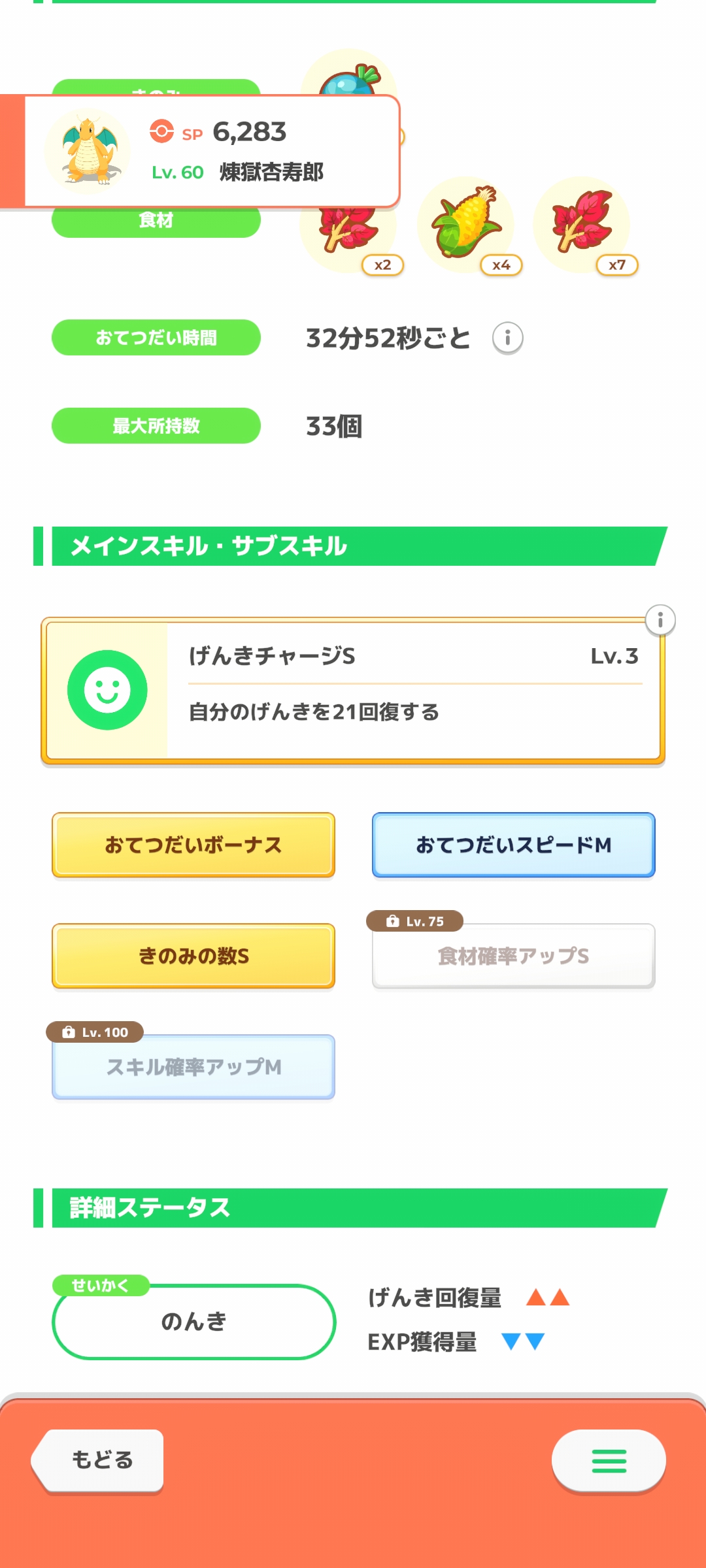Tap the おてつだい時間 green label
The width and height of the screenshot is (706, 1568).
156,338
